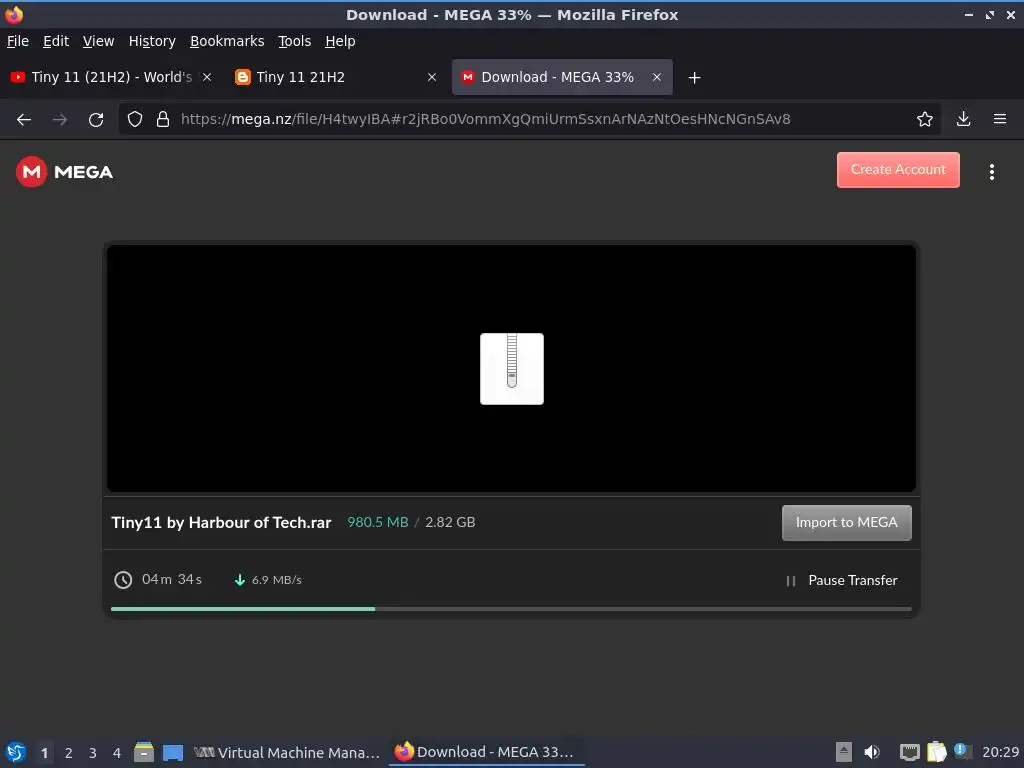Viewport: 1024px width, 768px height.
Task: Open the Help menu
Action: click(x=340, y=41)
